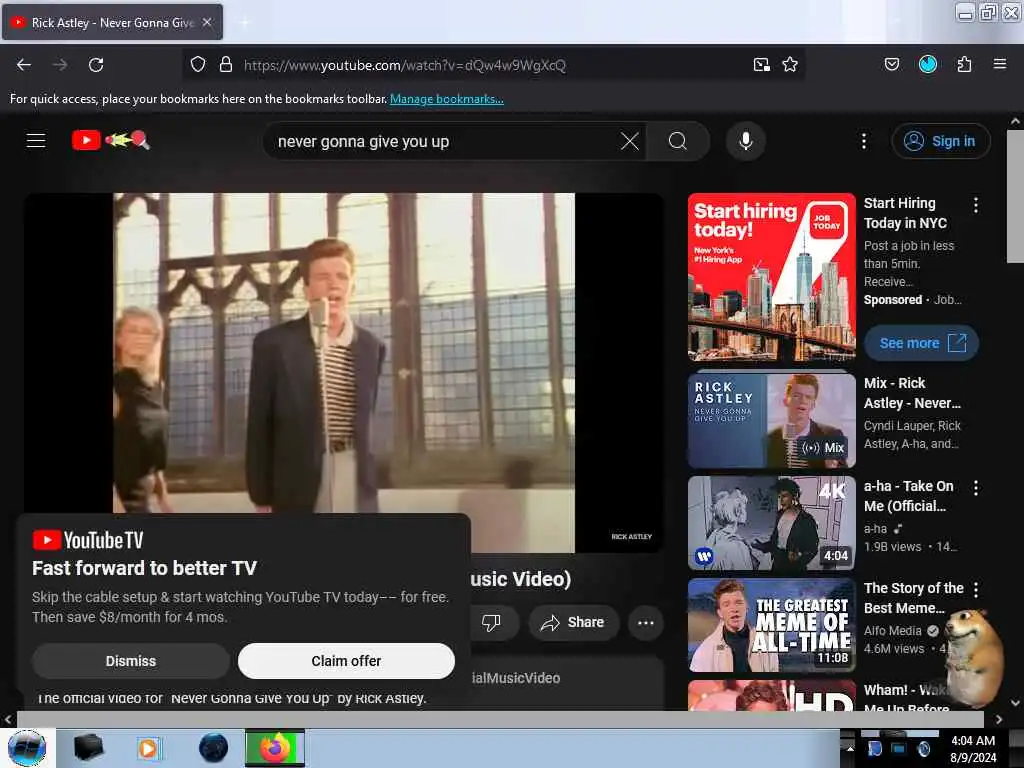Open options for a-ha Take On Me

click(976, 488)
